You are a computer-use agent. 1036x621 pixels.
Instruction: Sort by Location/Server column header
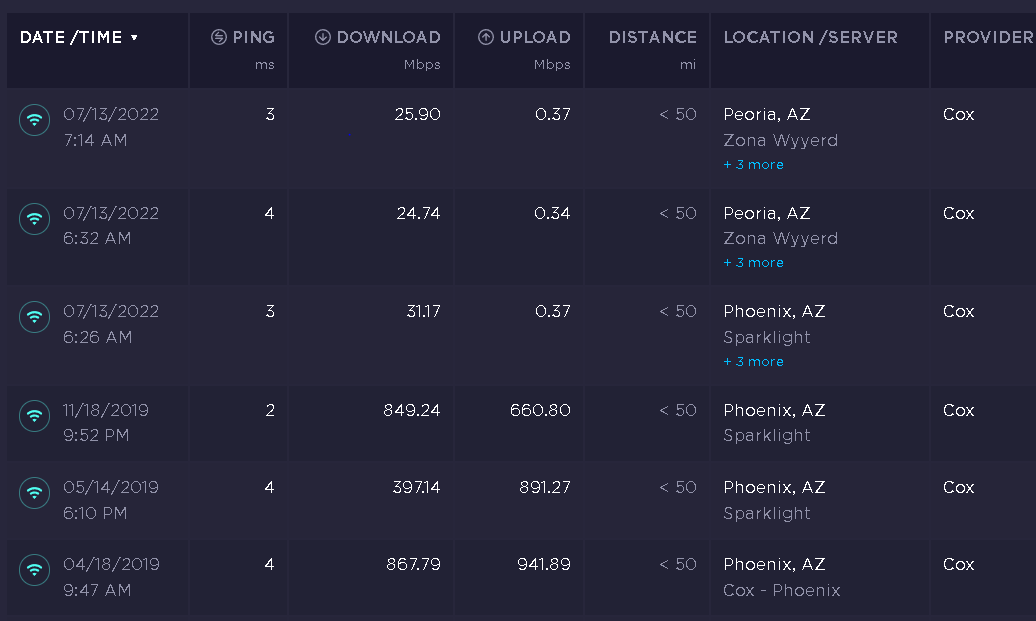pos(811,37)
